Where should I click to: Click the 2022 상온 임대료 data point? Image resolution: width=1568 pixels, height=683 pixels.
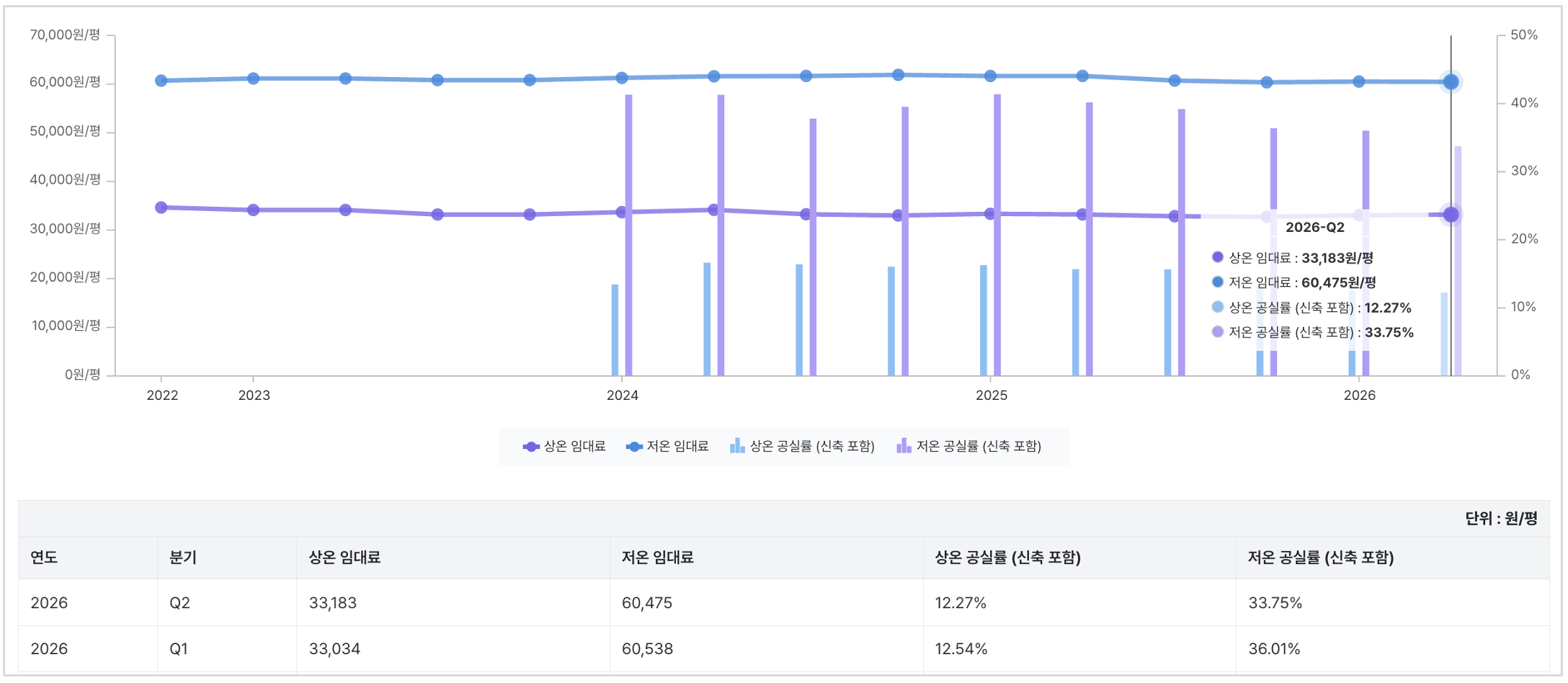(x=161, y=207)
